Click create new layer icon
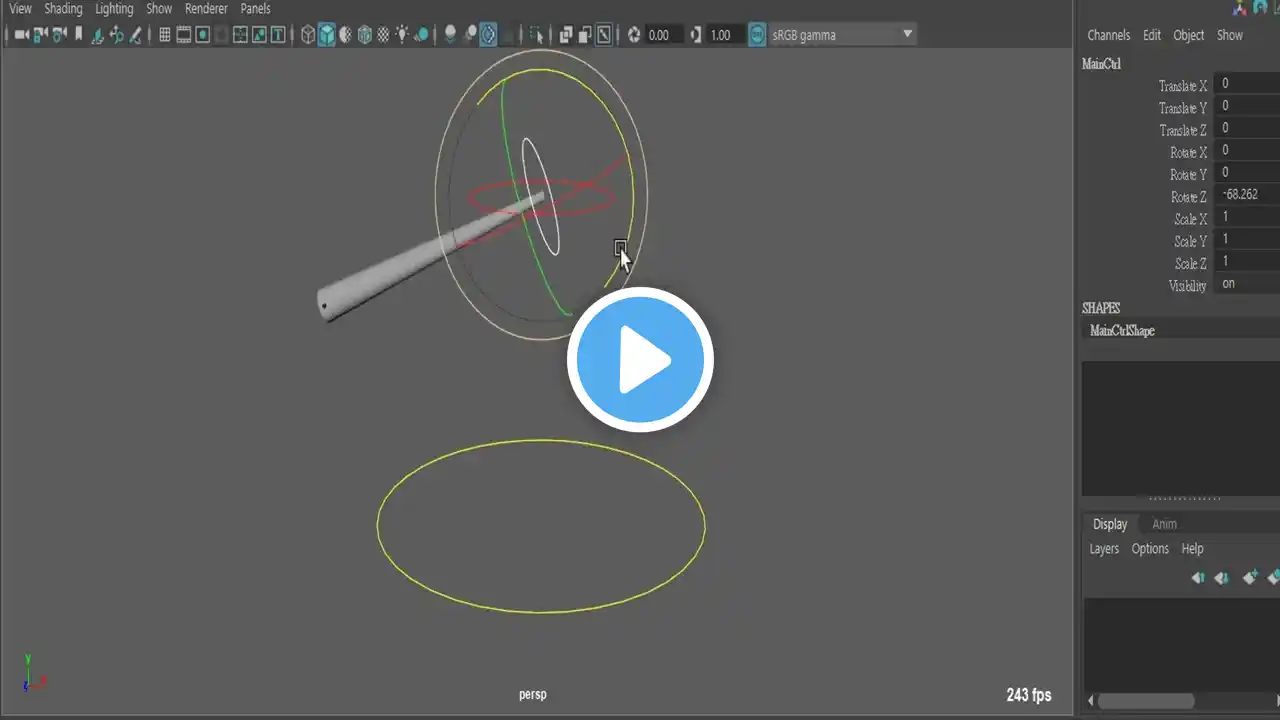 pyautogui.click(x=1249, y=577)
